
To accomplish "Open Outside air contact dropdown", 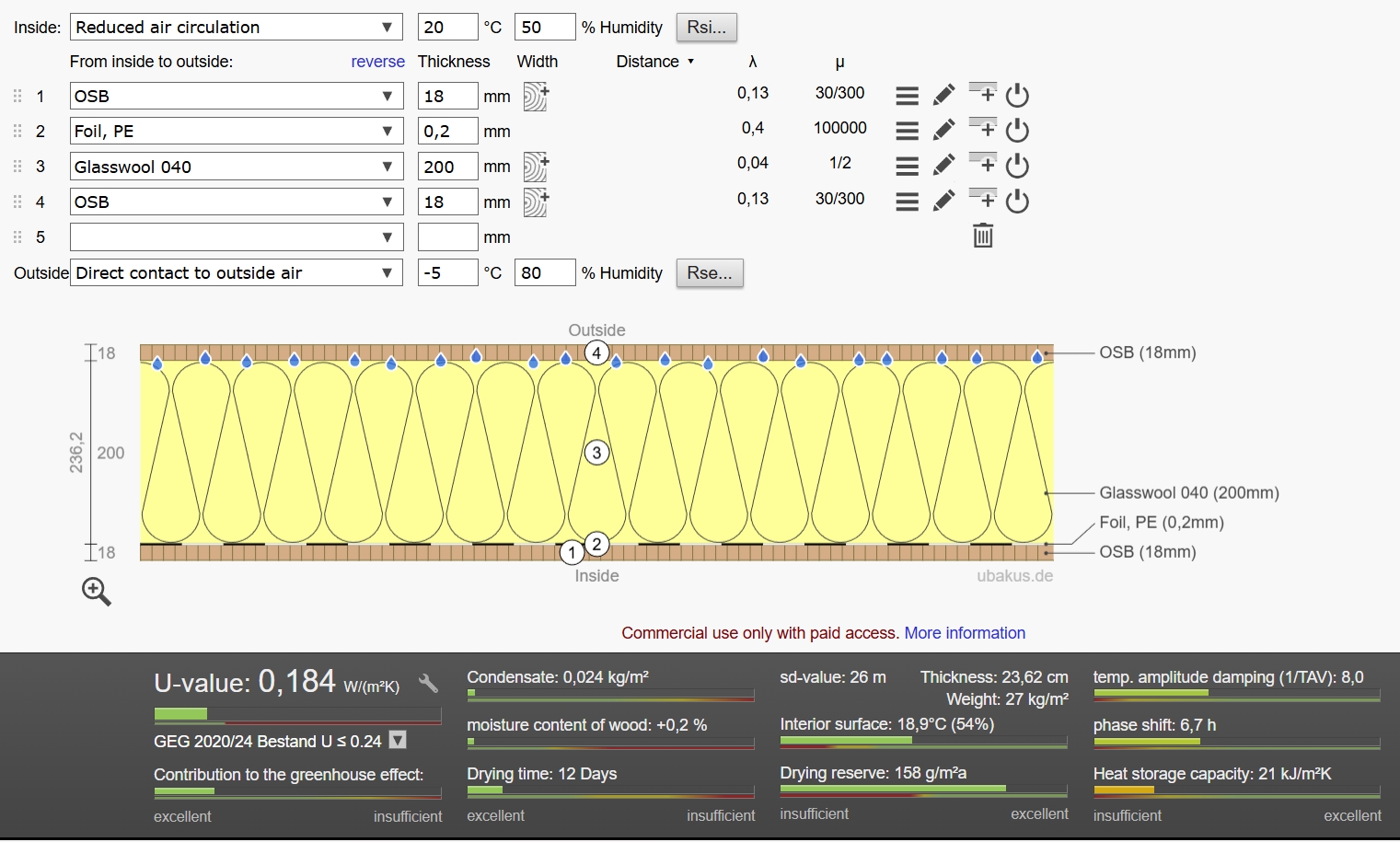I will point(236,272).
